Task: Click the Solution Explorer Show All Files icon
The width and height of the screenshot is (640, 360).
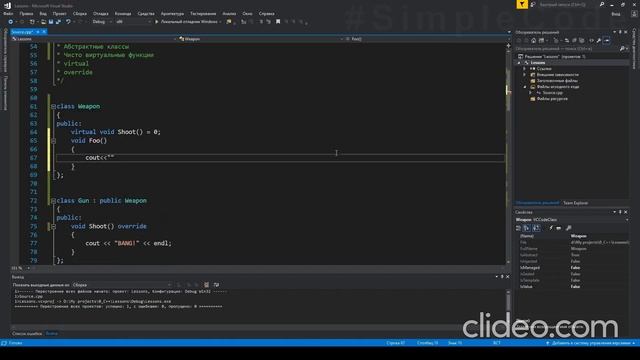Action: click(582, 40)
